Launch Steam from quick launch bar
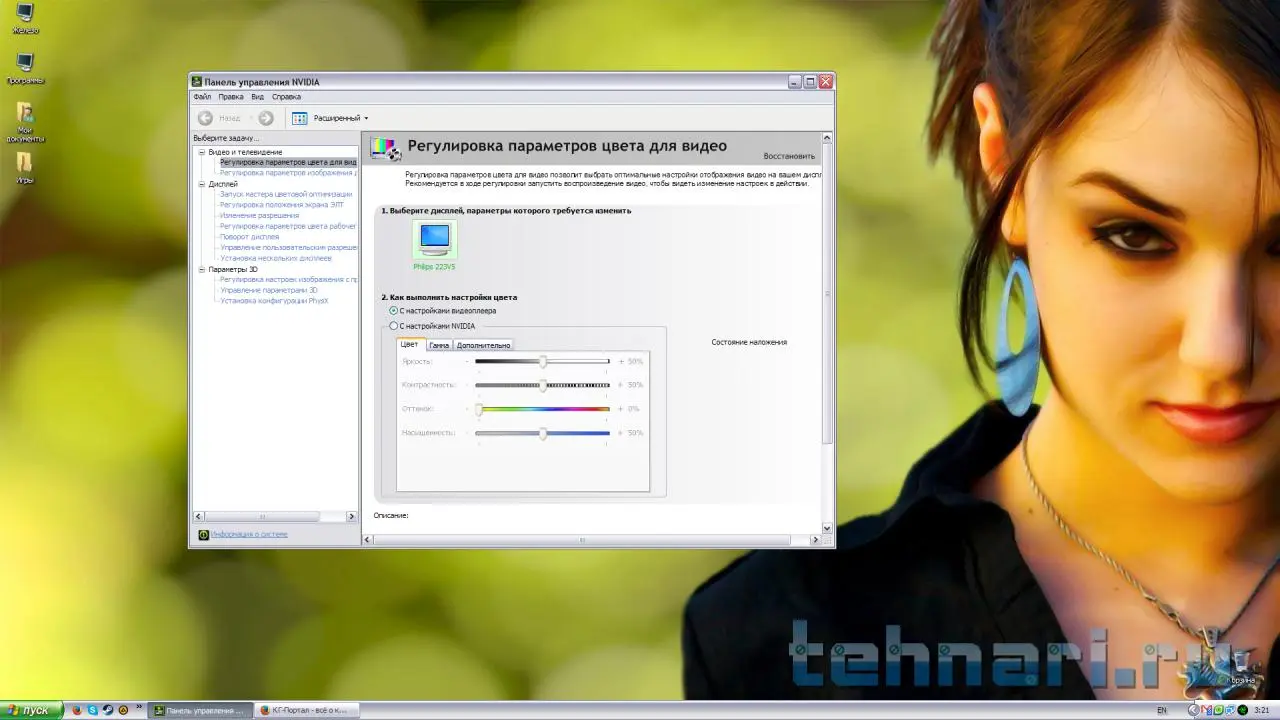The width and height of the screenshot is (1280, 720). (x=108, y=710)
